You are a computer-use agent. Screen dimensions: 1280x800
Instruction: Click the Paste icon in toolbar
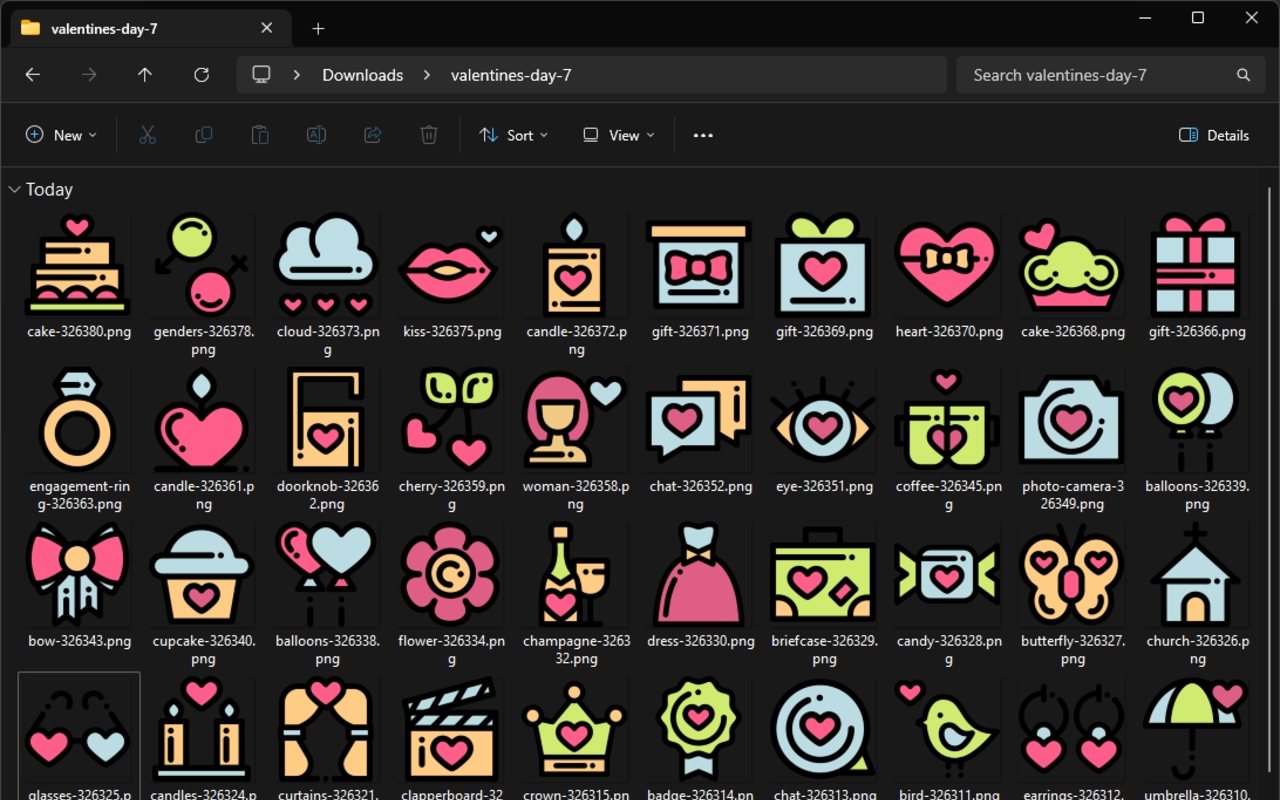tap(259, 134)
